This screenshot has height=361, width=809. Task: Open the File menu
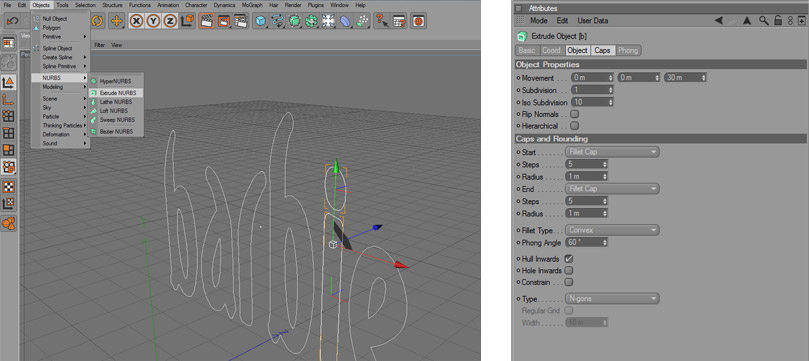pyautogui.click(x=6, y=5)
